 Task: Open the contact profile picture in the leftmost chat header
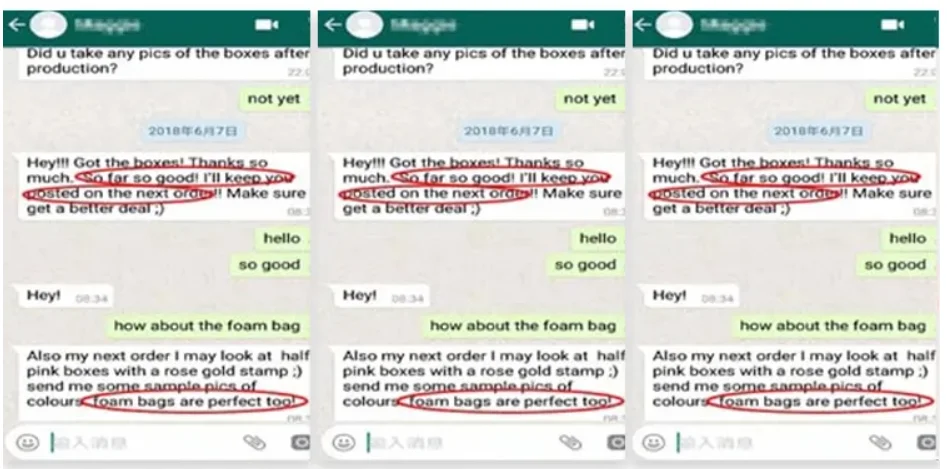click(47, 25)
